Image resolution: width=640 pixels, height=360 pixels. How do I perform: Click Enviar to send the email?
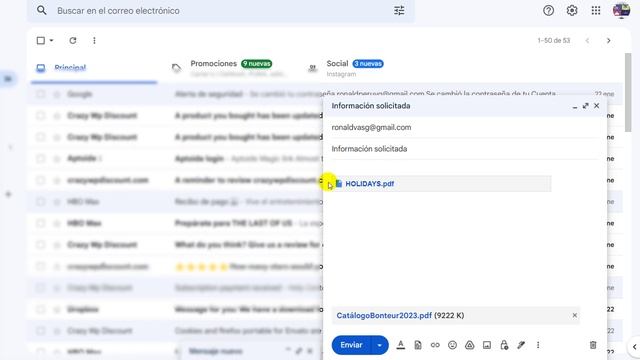[x=351, y=345]
